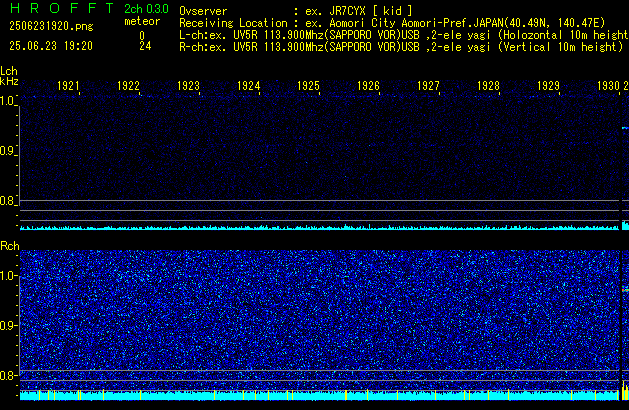Click the Lch 0.8 kHz axis label
Viewport: 629px width, 410px height.
pos(8,201)
